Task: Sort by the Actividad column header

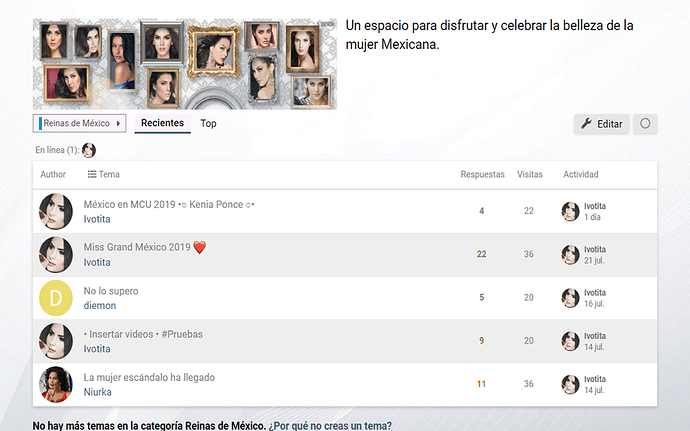Action: point(580,174)
